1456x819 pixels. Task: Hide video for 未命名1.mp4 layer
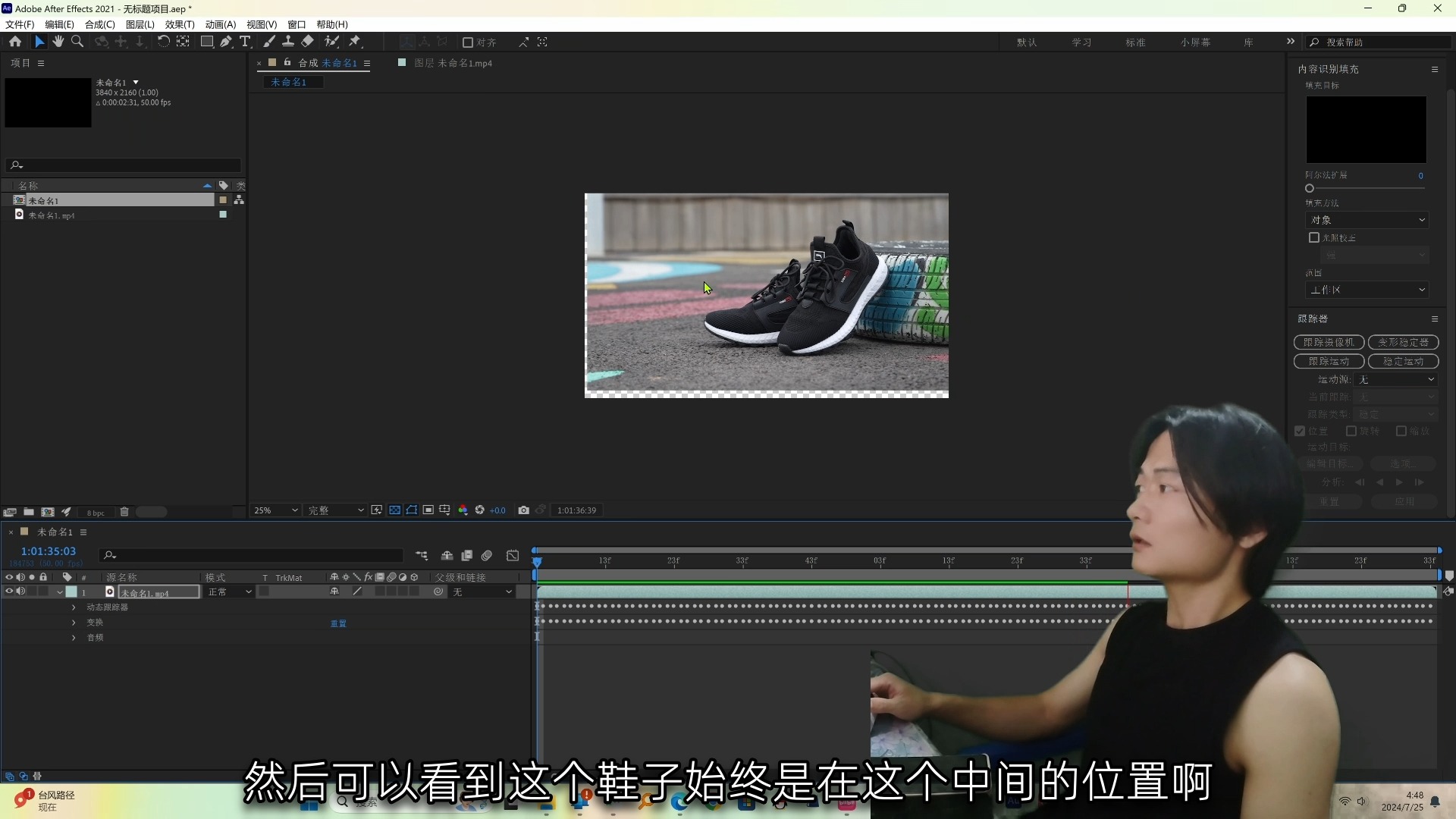pyautogui.click(x=9, y=591)
